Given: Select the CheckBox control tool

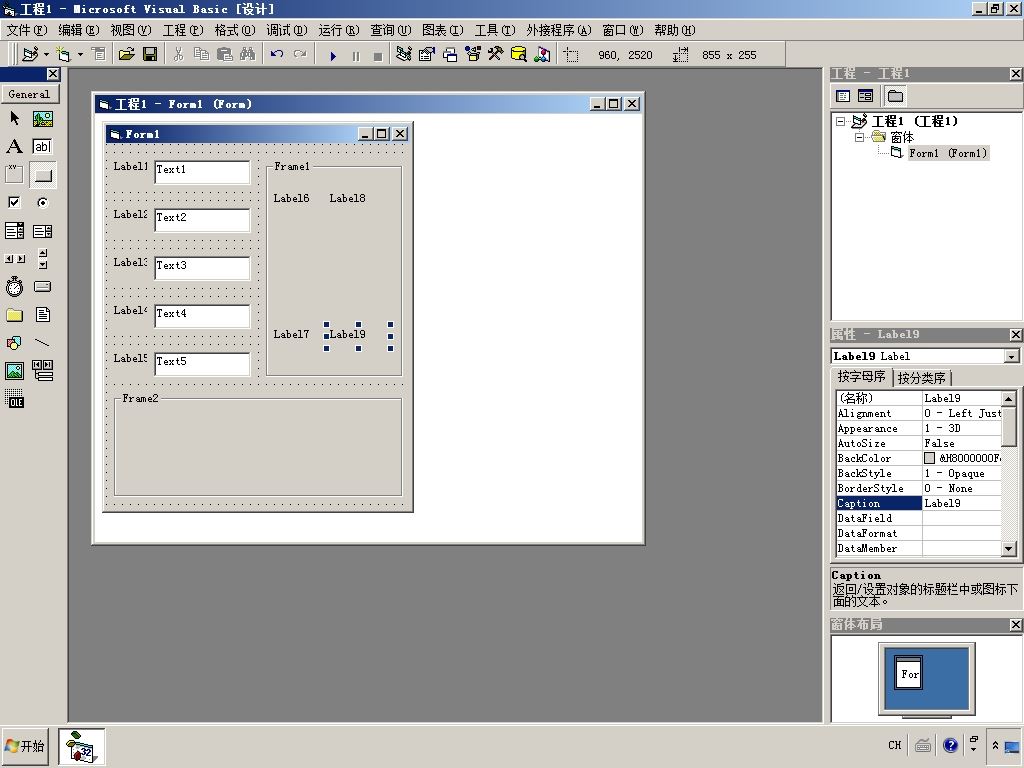Looking at the screenshot, I should tap(14, 202).
